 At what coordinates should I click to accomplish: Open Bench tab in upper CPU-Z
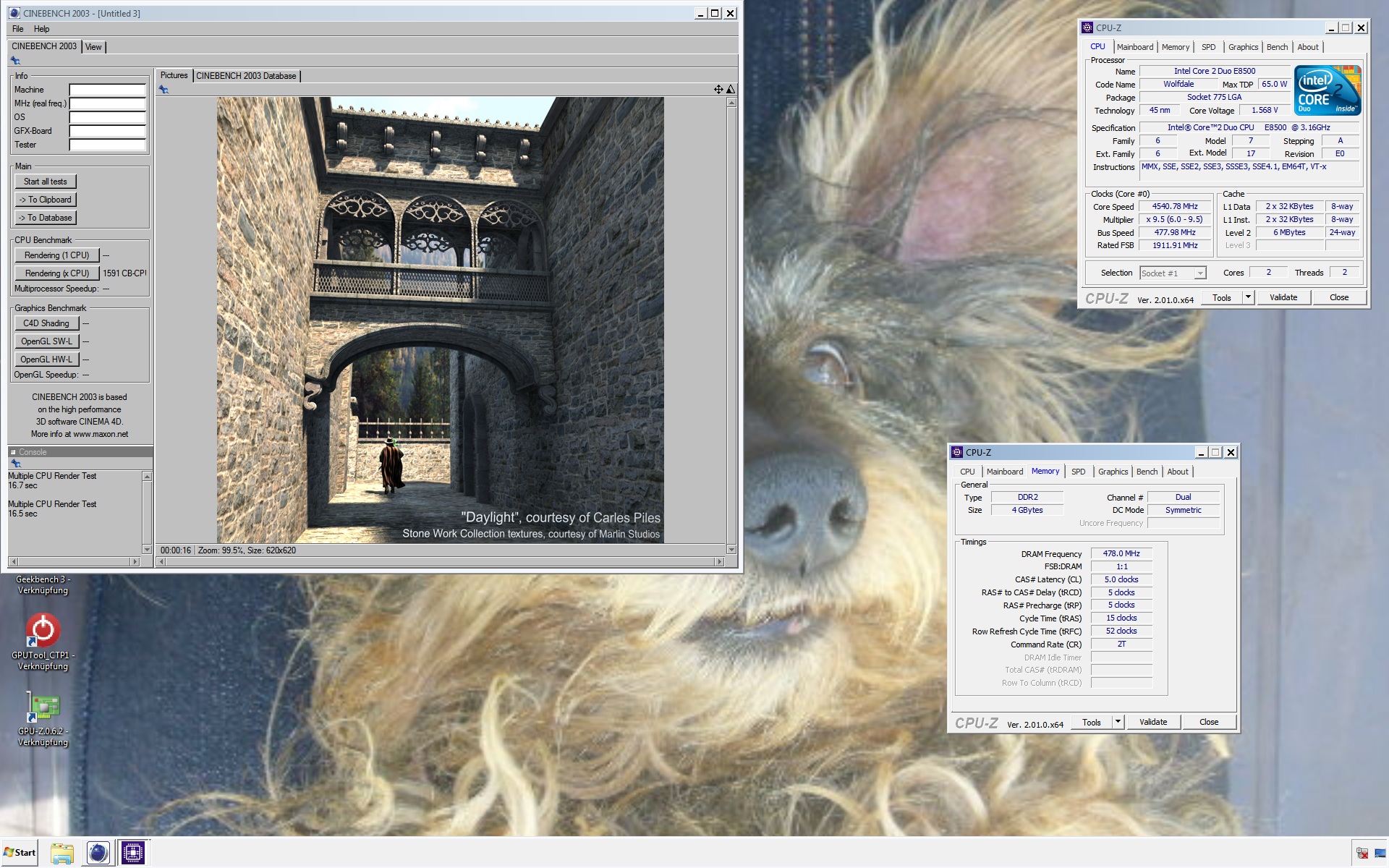[1278, 47]
